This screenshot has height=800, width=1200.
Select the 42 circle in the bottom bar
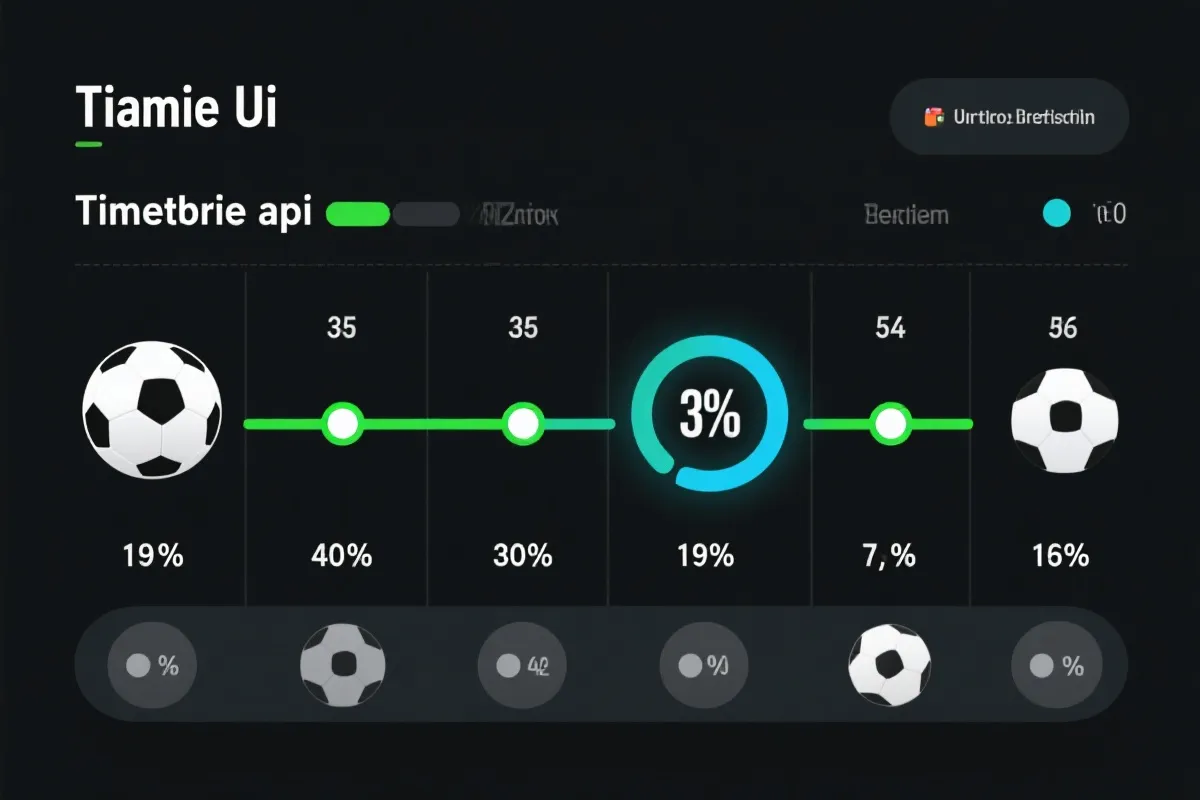(x=521, y=665)
